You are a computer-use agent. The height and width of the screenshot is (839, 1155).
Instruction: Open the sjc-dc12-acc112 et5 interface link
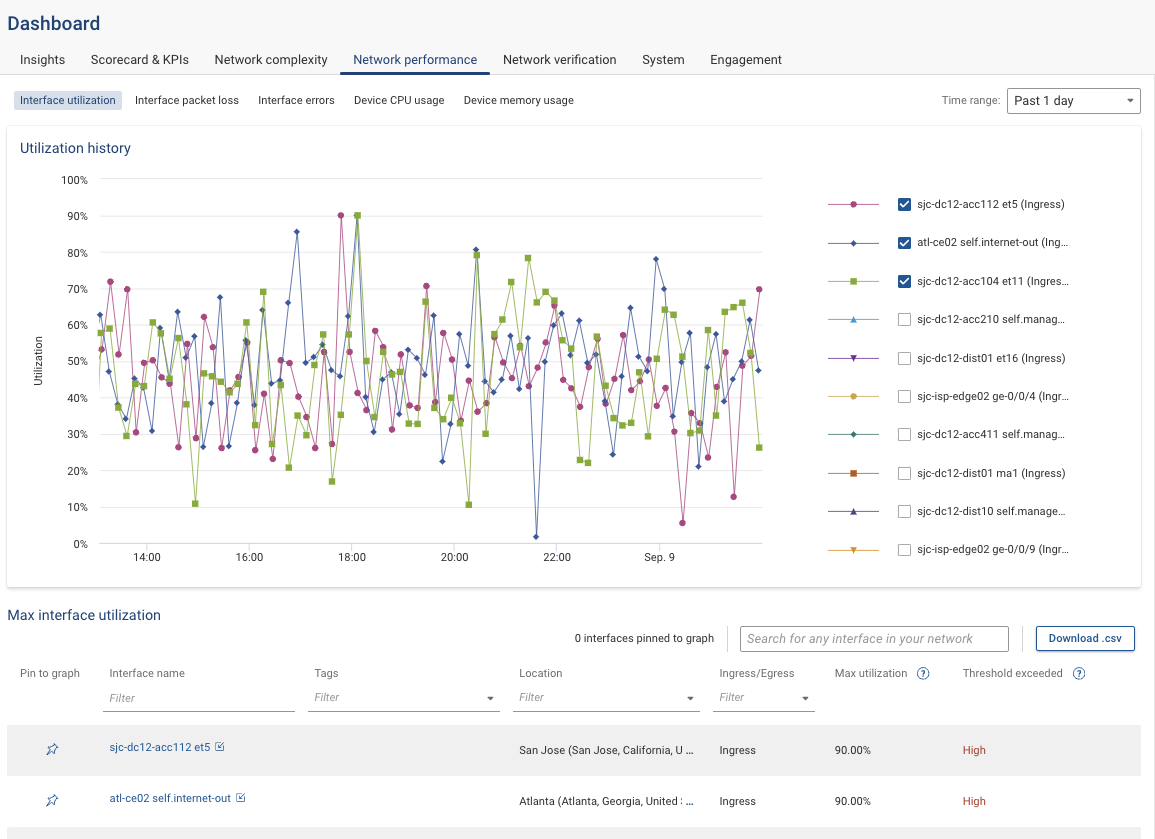click(160, 747)
